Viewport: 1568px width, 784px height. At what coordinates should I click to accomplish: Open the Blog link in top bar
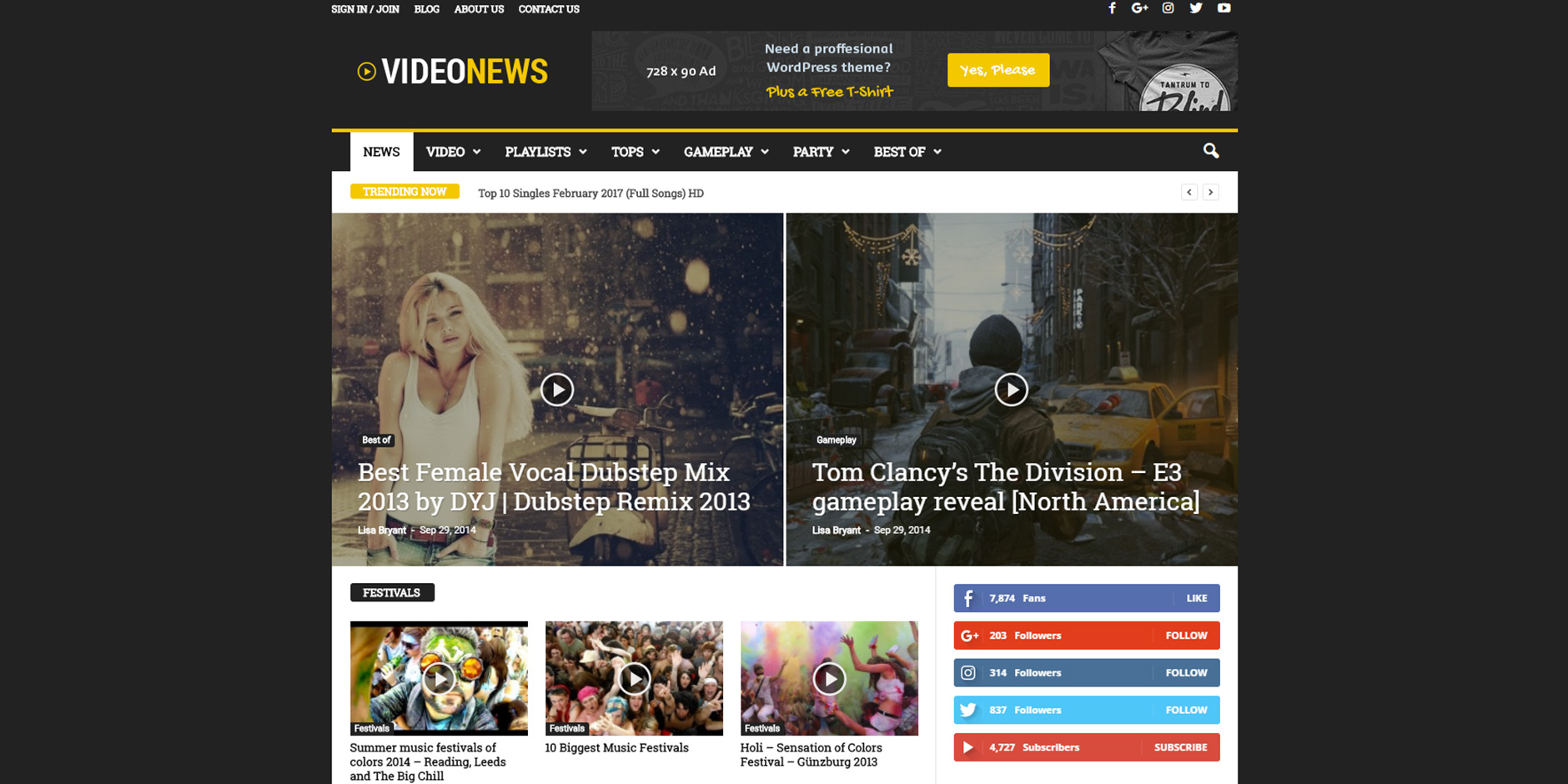pos(426,9)
